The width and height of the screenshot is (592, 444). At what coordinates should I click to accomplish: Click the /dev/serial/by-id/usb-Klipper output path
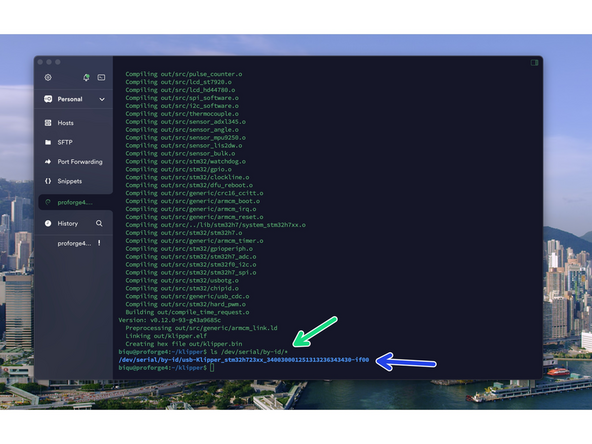244,360
